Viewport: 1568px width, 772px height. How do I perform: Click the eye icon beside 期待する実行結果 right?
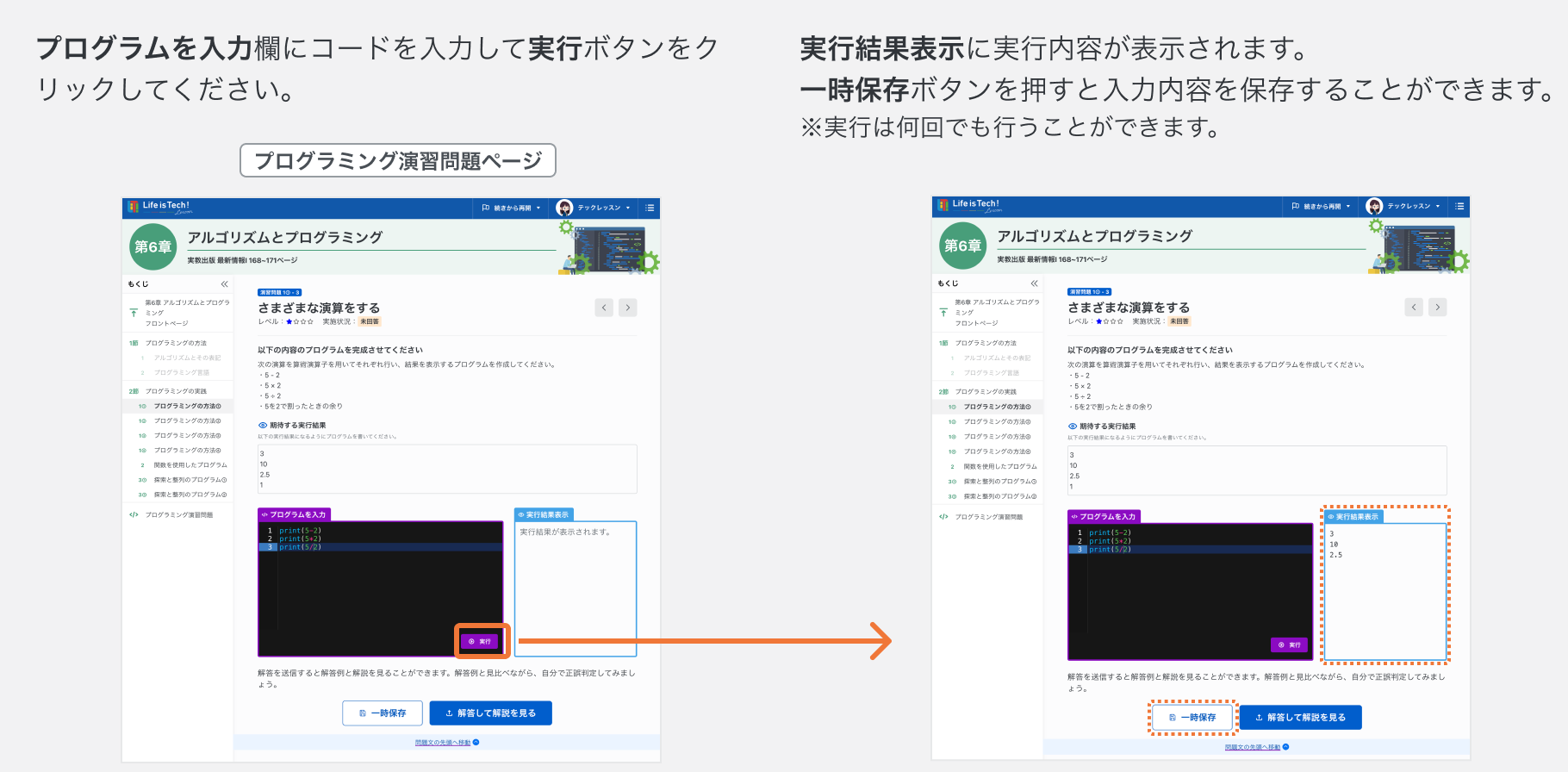click(x=1073, y=426)
